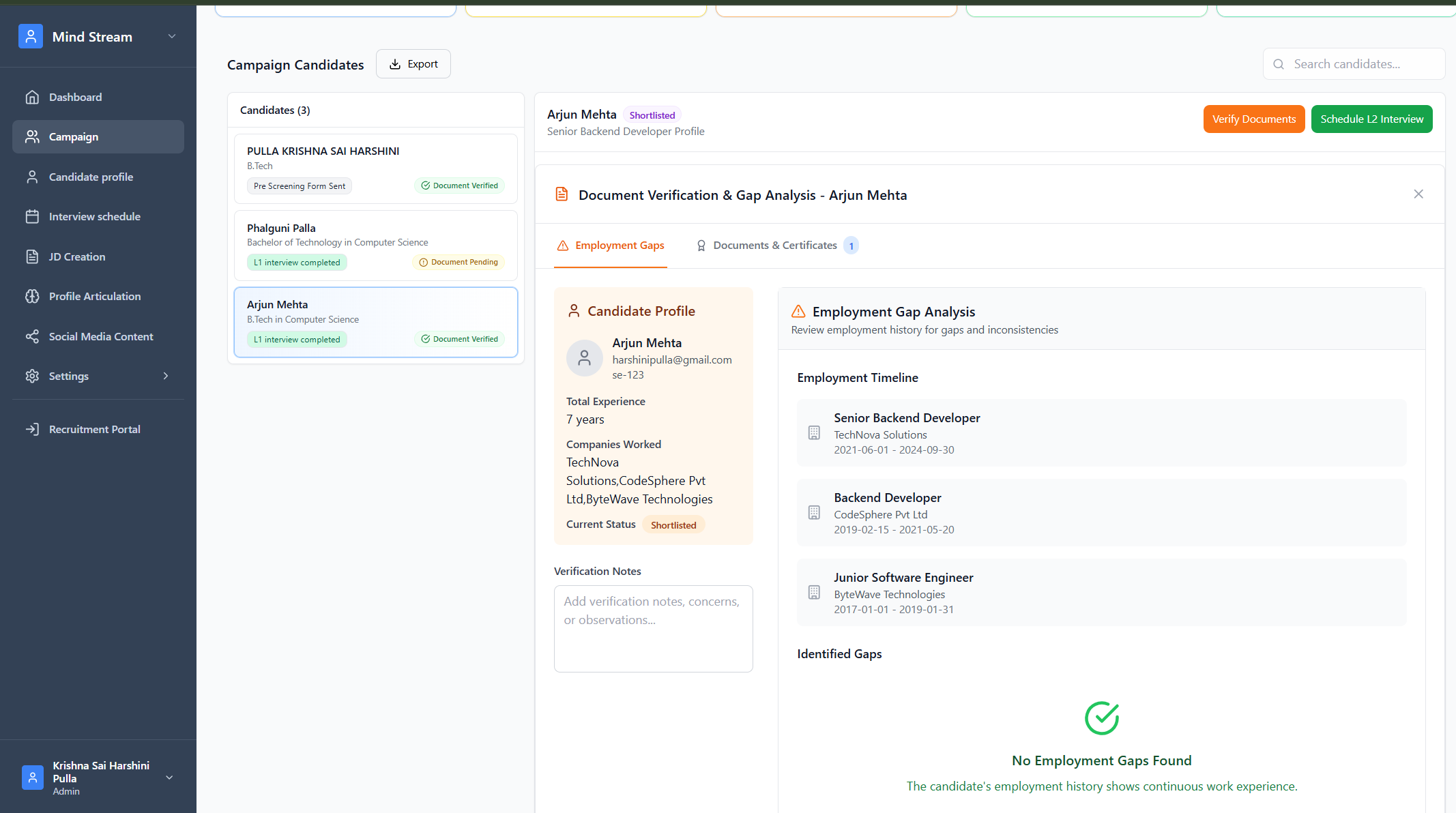
Task: Click the Interview schedule calendar icon
Action: 32,217
